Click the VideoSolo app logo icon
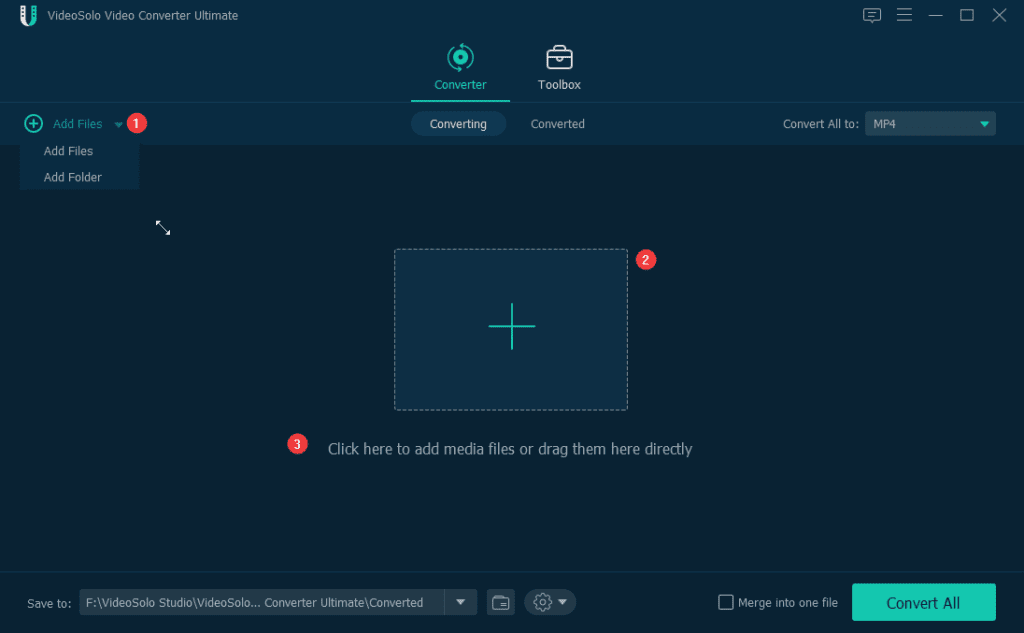Screen dimensions: 1024x633 point(28,16)
